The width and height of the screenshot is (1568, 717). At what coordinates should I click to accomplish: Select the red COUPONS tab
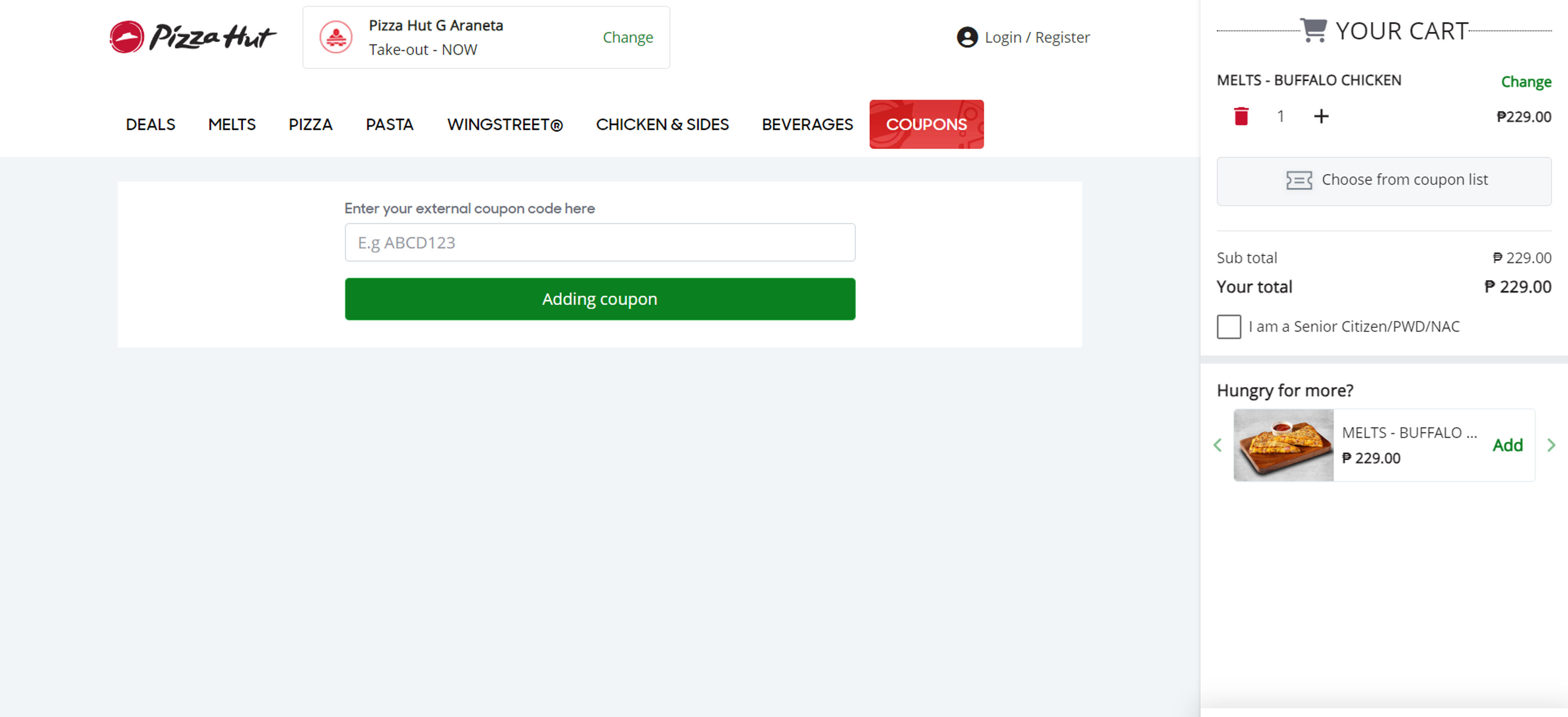[x=927, y=124]
